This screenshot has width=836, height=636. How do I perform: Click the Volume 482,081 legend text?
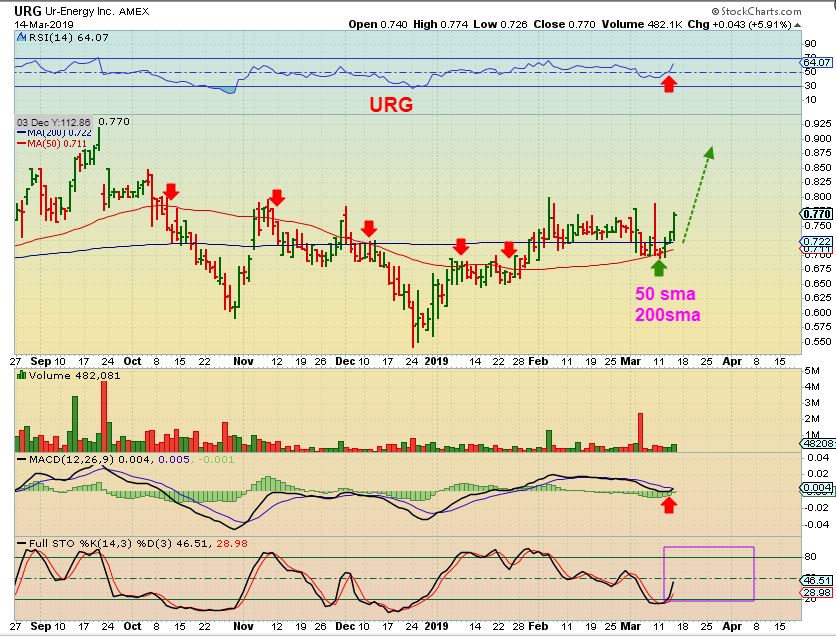(75, 375)
